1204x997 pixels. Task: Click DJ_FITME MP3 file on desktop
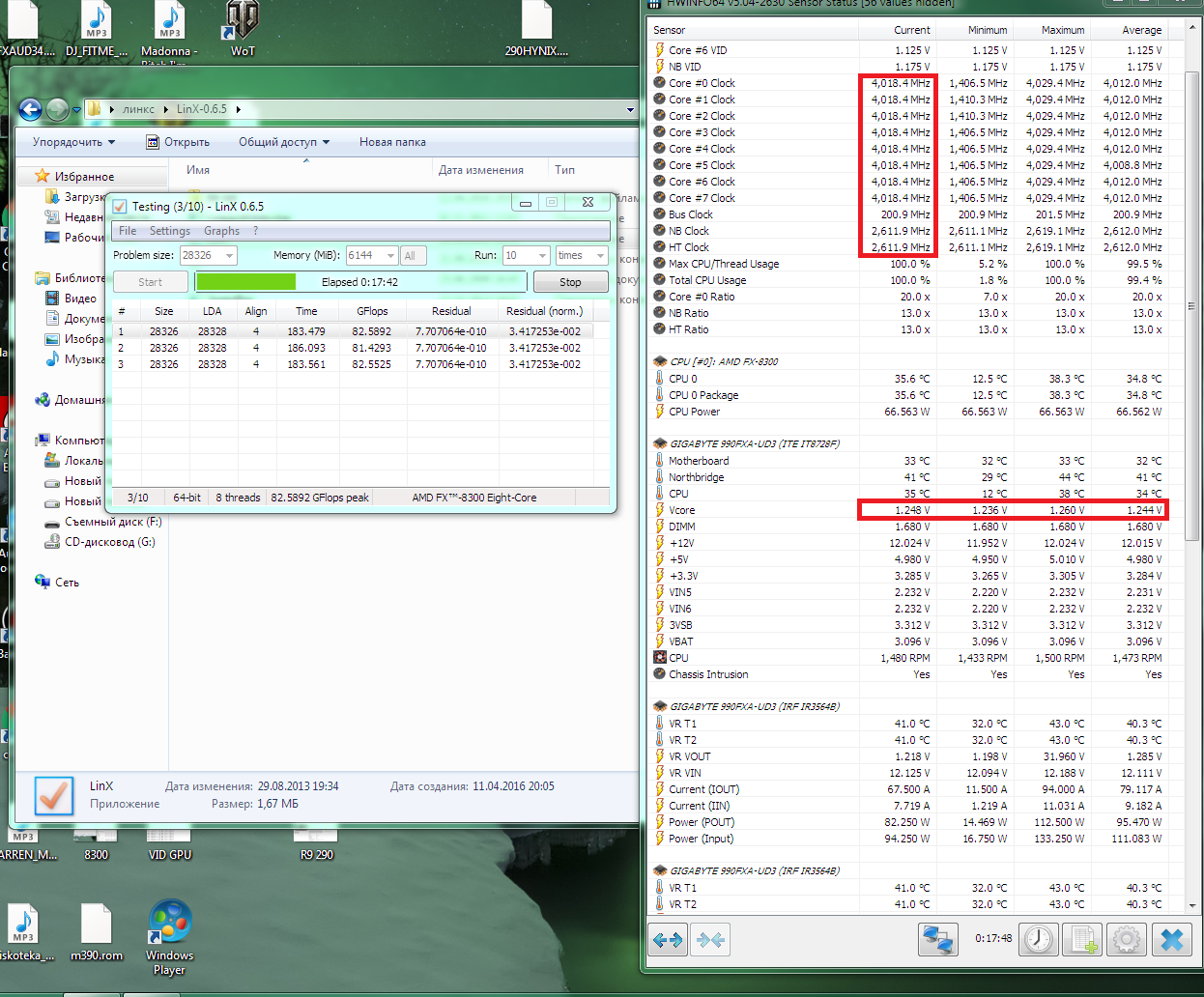pos(97,29)
